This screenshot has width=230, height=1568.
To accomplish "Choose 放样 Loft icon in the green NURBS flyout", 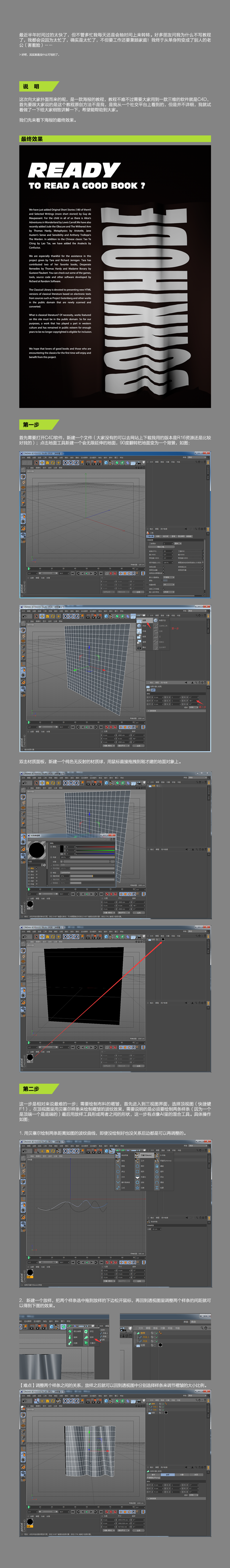I will point(86,1337).
